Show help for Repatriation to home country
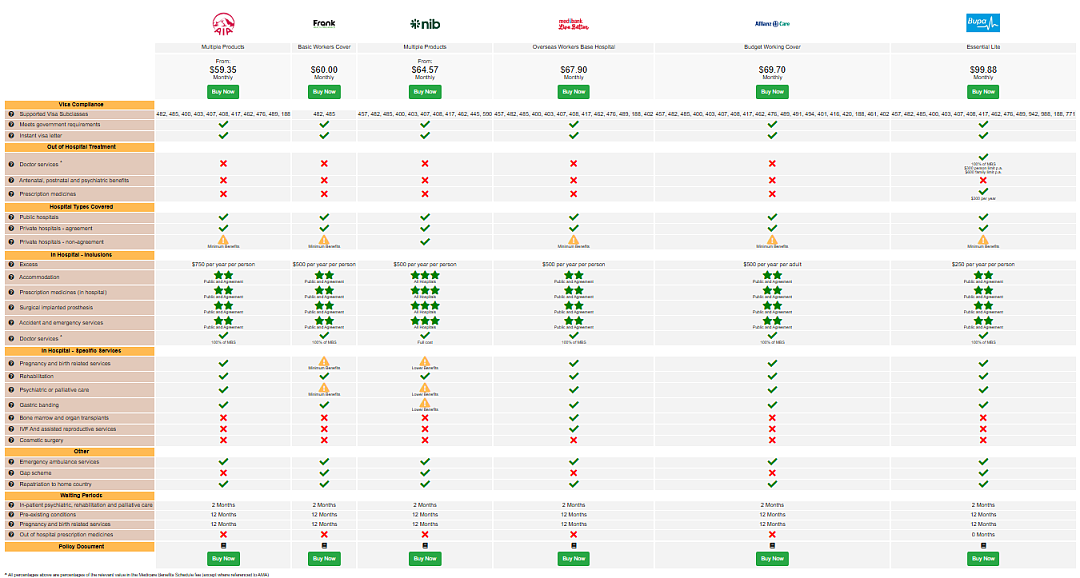The width and height of the screenshot is (1080, 578). click(11, 484)
